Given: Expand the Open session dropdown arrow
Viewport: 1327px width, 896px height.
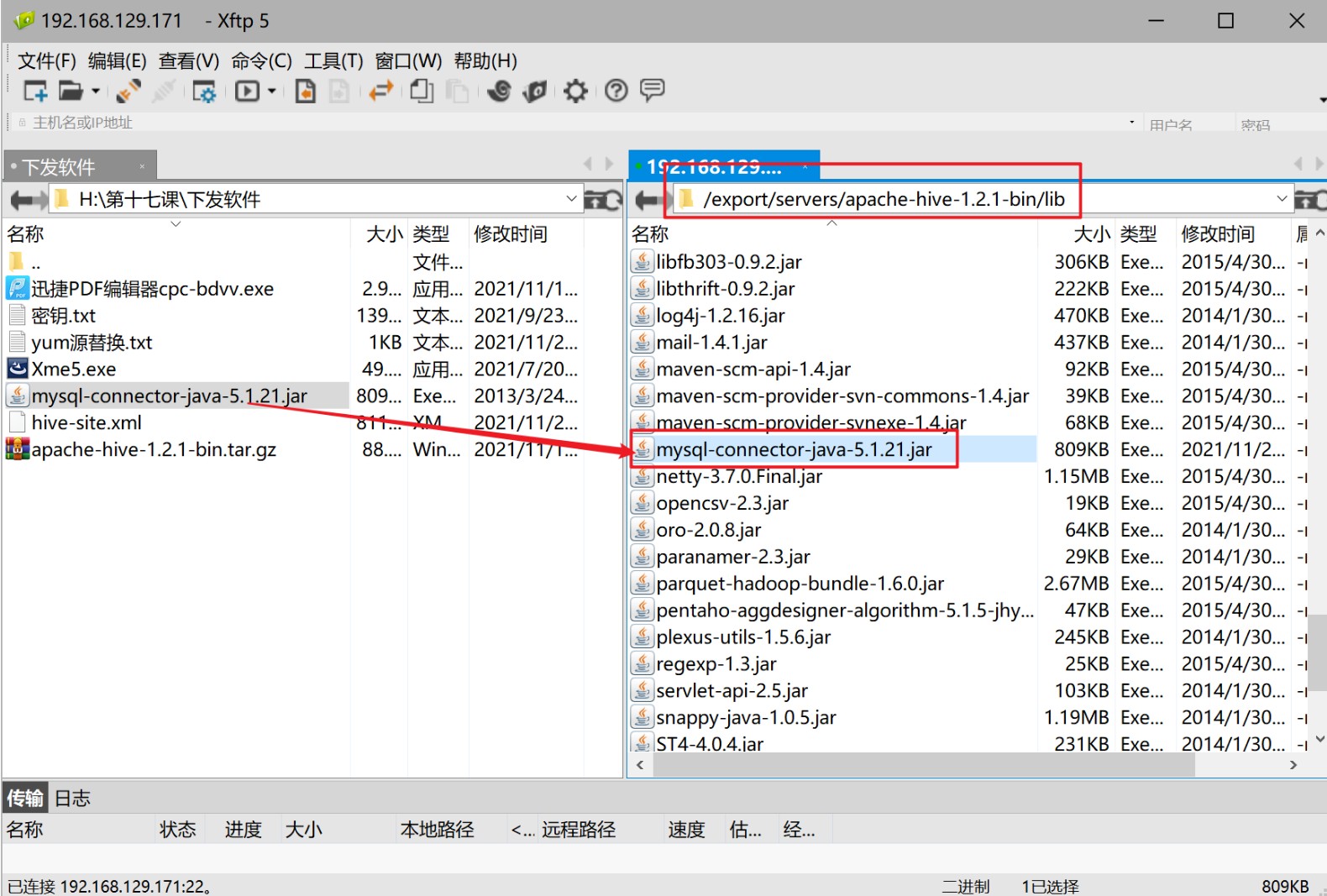Looking at the screenshot, I should (96, 91).
